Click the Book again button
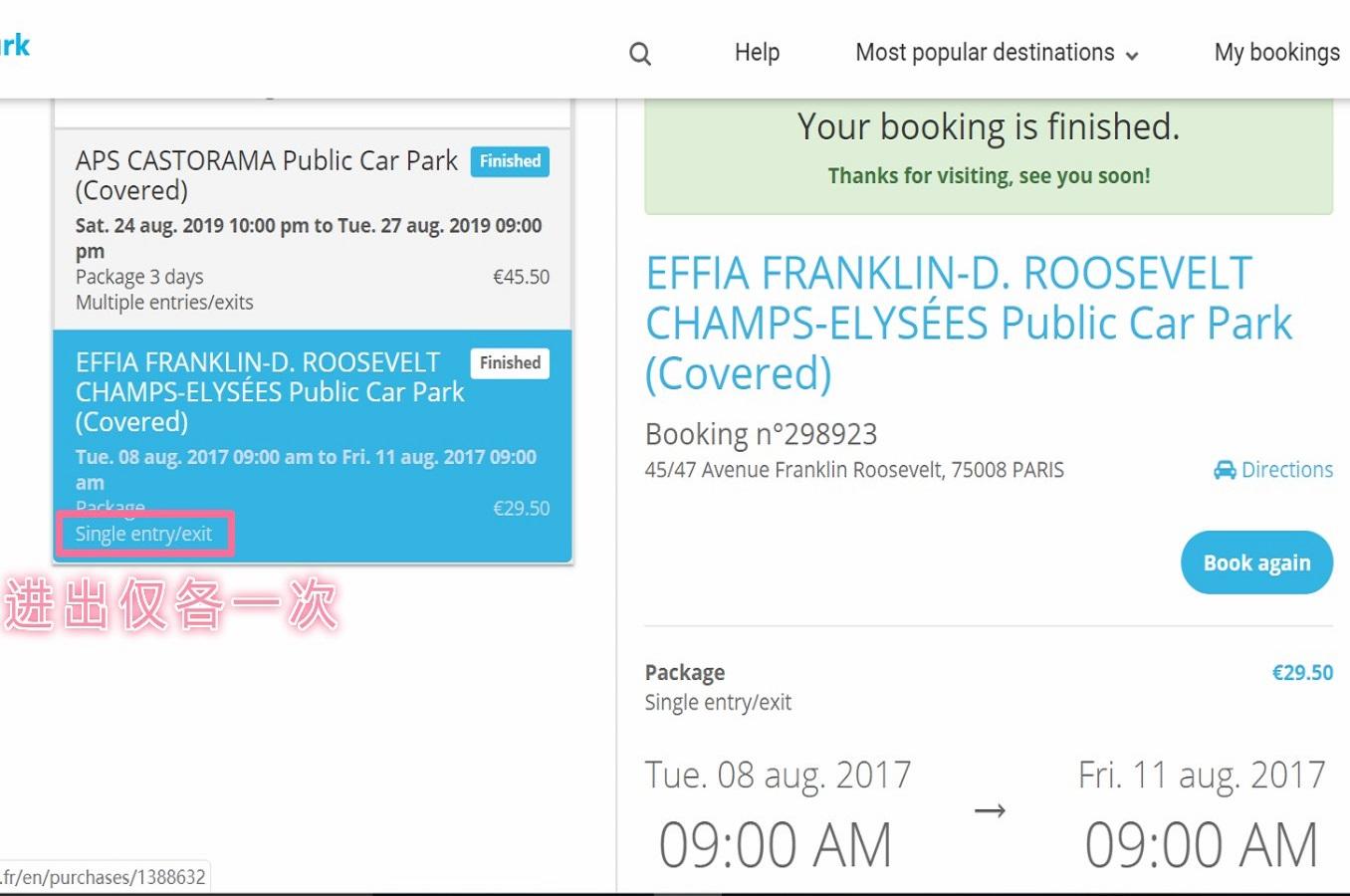Screen dimensions: 1350x896 tap(1256, 562)
